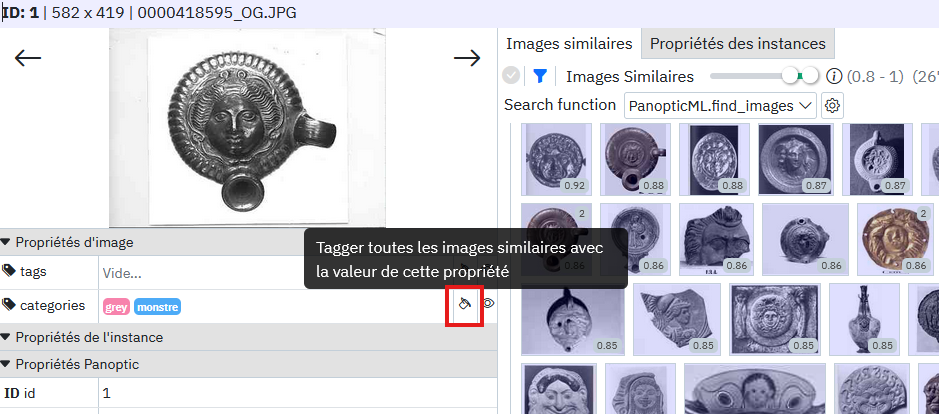
Task: Collapse the Propriétés Panoptic section
Action: (x=6, y=364)
